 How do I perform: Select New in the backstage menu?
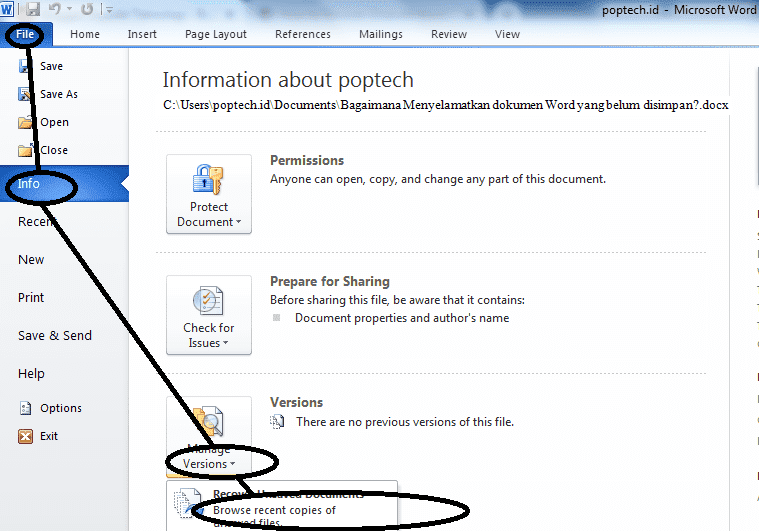(x=31, y=260)
